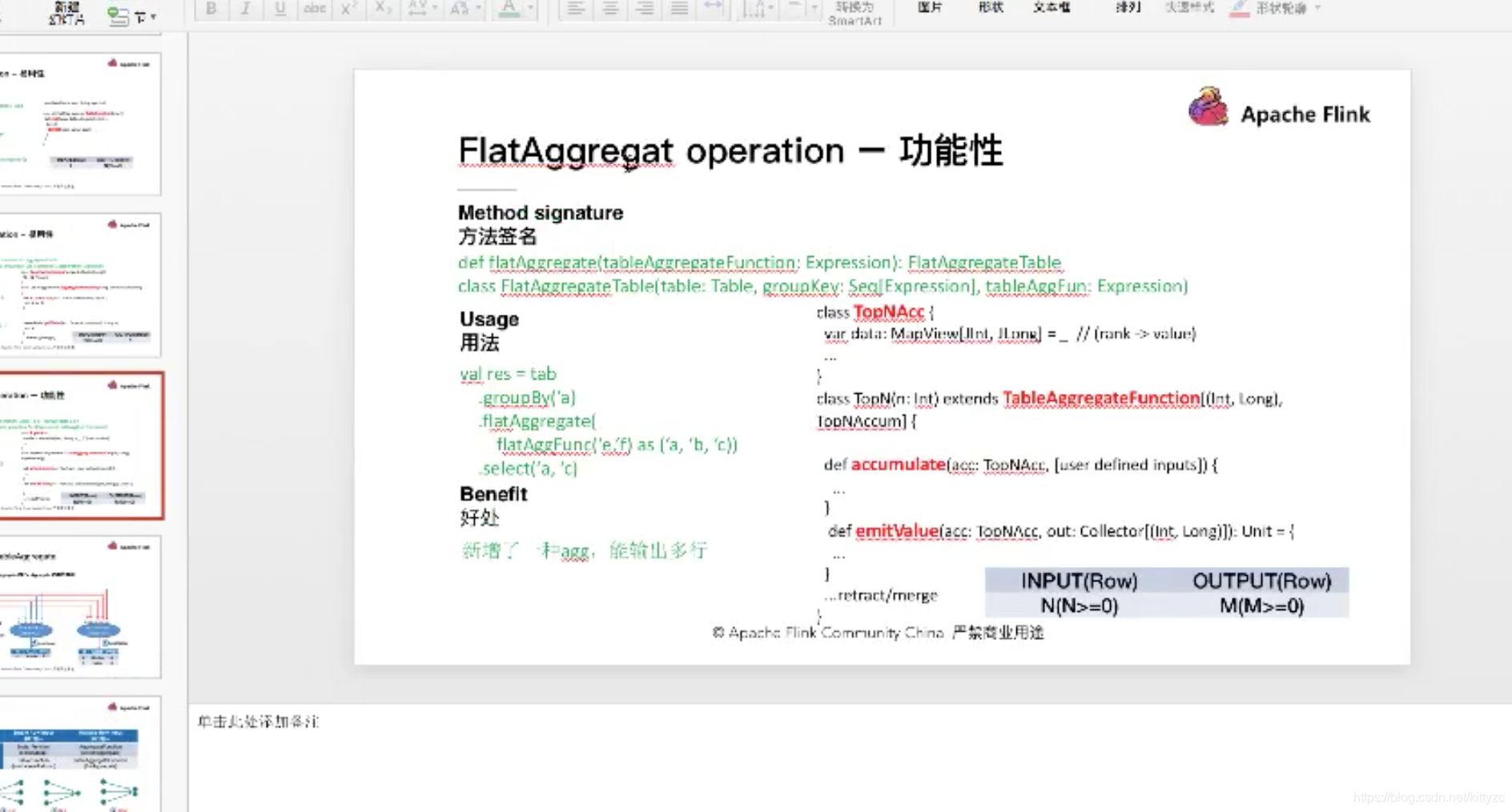The image size is (1512, 812).
Task: Insert a picture (图片)
Action: pos(930,7)
